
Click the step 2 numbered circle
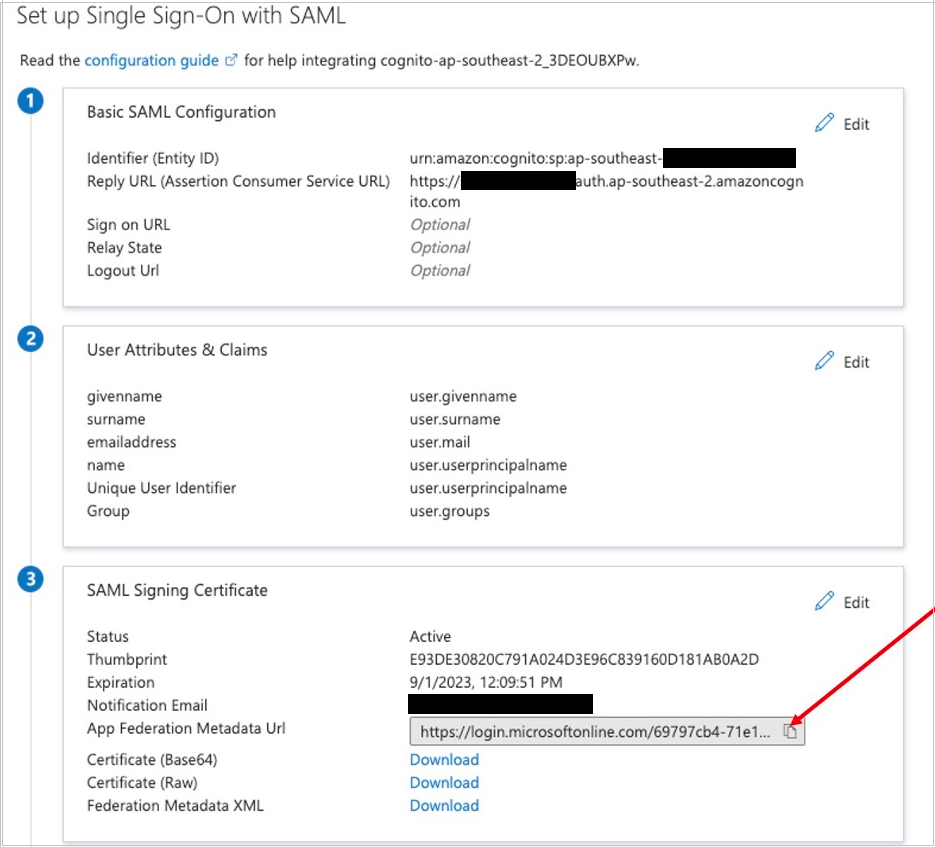(30, 339)
